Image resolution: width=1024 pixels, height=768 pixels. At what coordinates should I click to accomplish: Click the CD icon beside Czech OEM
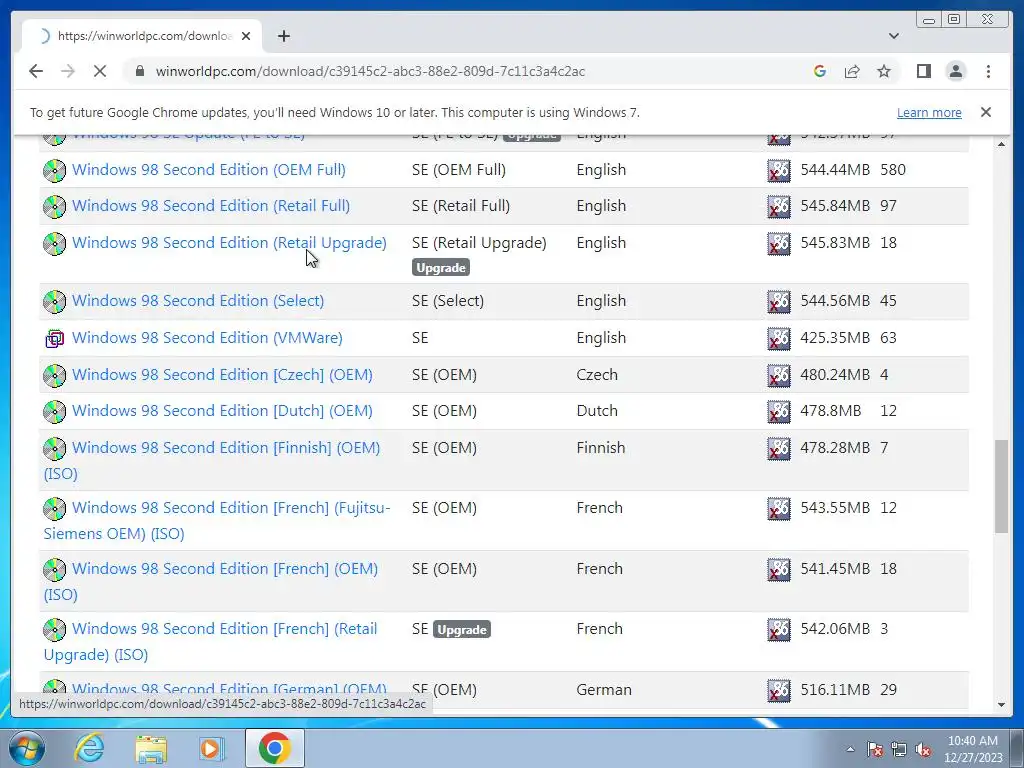[x=54, y=376]
